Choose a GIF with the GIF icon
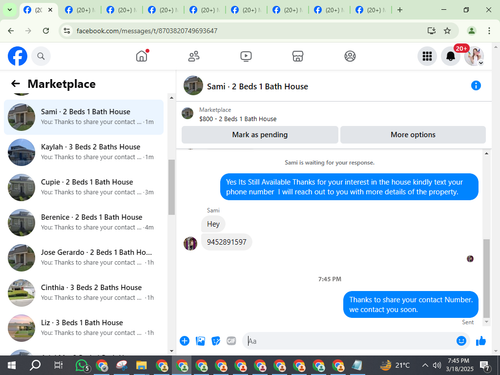500x375 pixels. (x=231, y=341)
